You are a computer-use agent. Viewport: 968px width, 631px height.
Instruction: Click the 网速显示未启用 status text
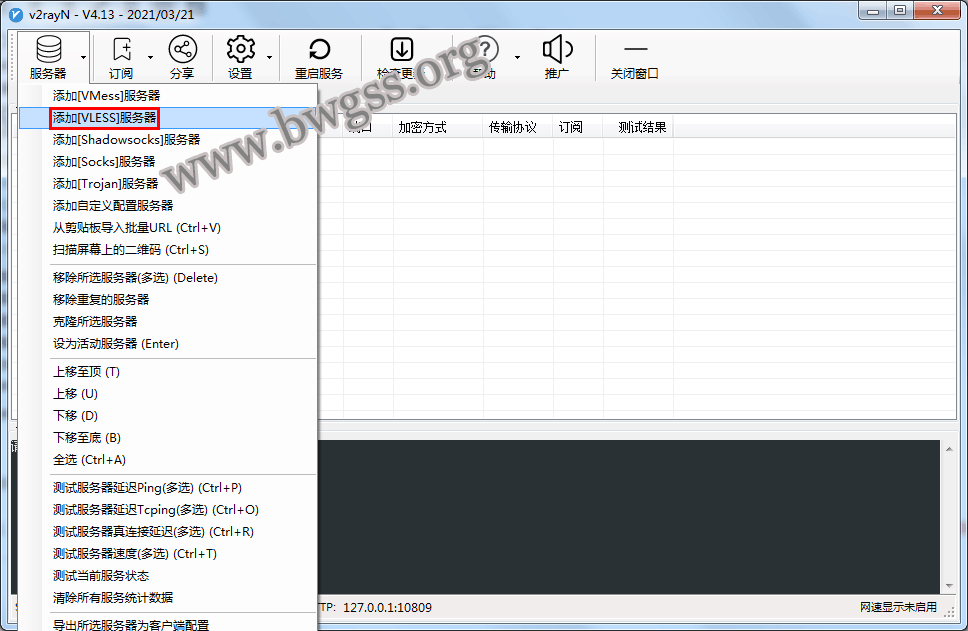coord(898,608)
